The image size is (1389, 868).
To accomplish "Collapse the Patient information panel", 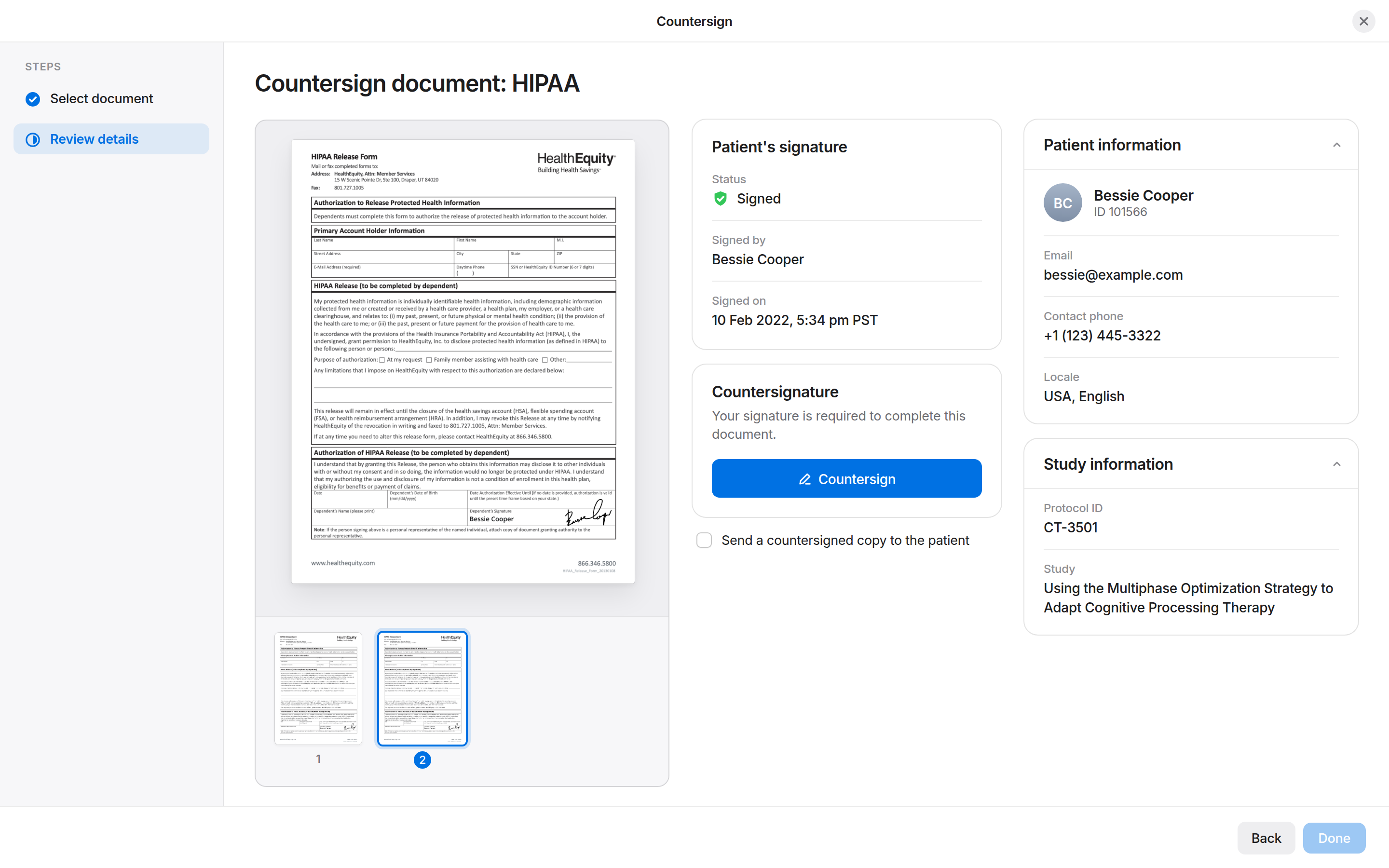I will pyautogui.click(x=1336, y=145).
